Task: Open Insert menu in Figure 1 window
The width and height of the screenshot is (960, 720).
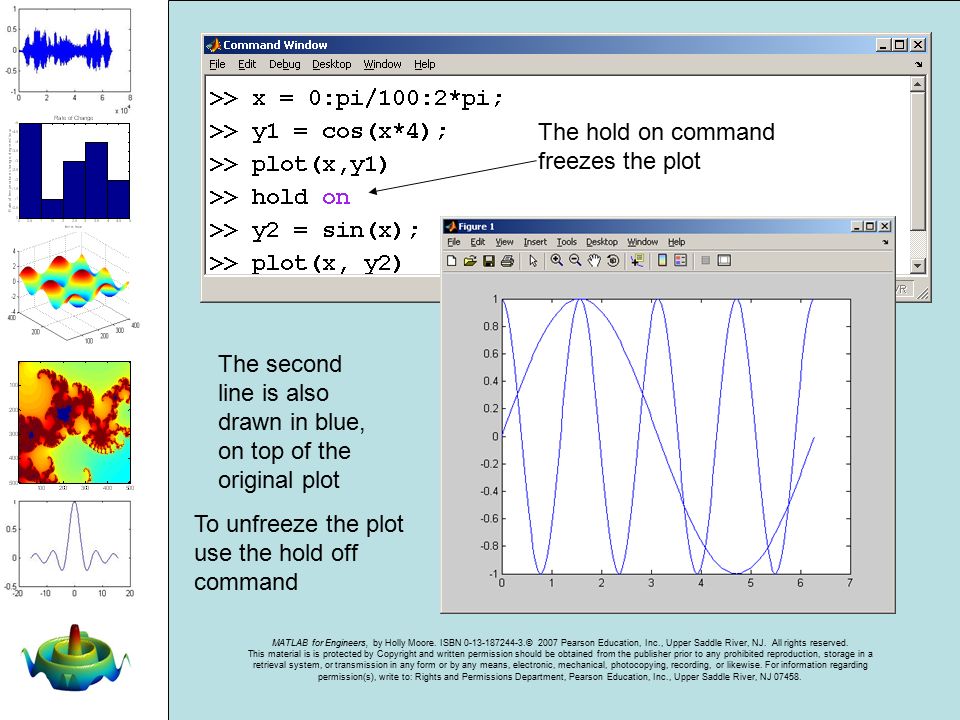Action: [x=535, y=242]
